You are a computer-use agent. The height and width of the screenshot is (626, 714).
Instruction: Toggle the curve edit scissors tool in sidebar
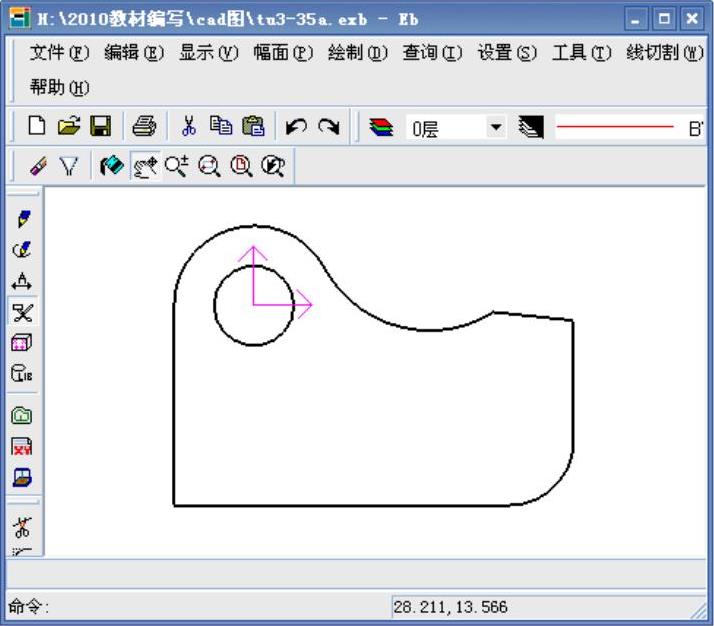23,312
